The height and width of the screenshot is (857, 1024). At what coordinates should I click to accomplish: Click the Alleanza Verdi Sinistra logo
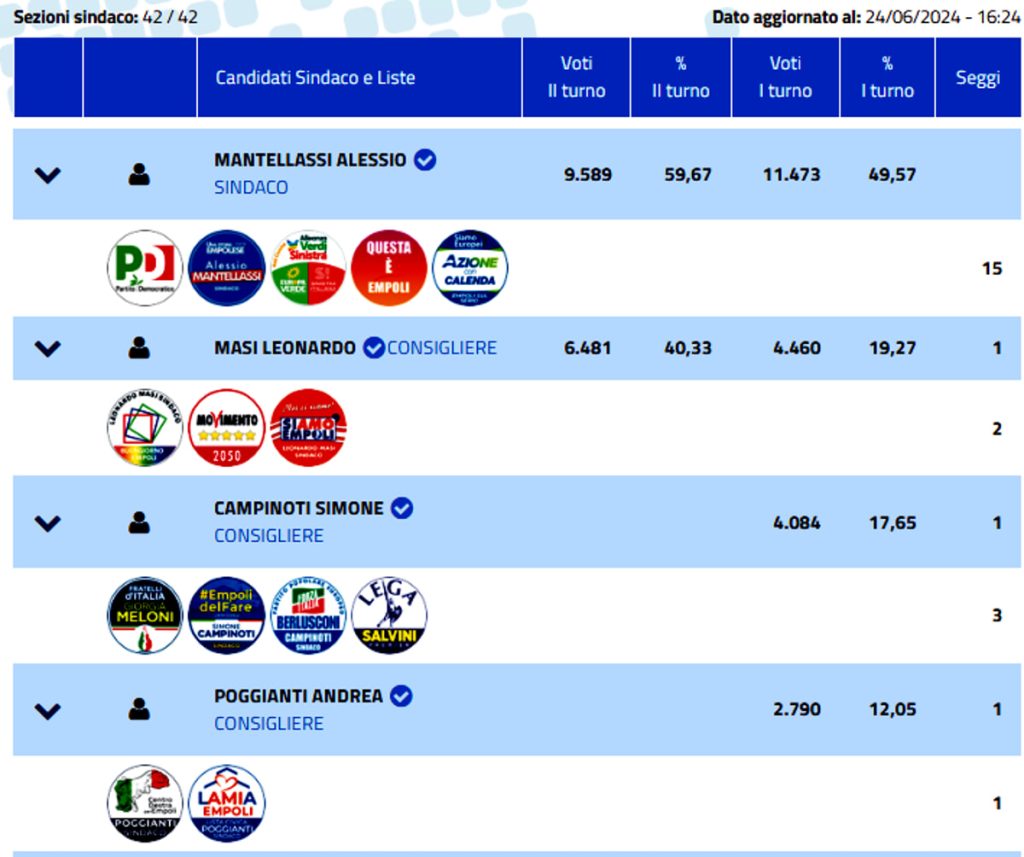[x=308, y=268]
